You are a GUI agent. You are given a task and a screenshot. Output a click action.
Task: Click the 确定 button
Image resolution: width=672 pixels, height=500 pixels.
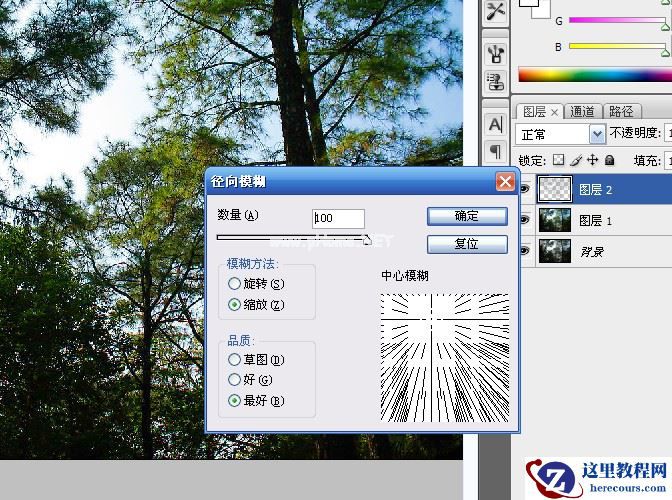[467, 216]
